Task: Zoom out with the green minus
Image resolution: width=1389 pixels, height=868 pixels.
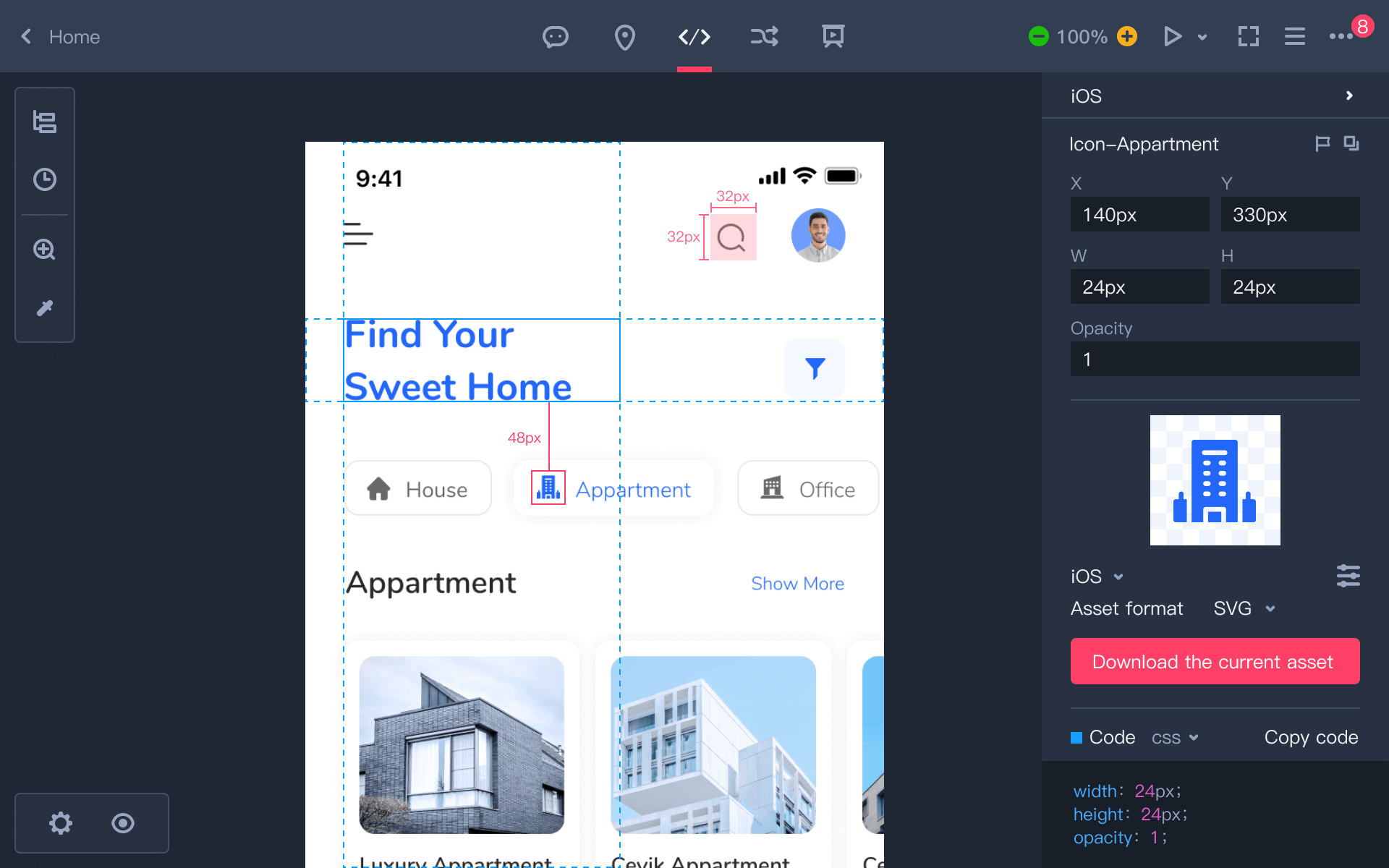Action: [x=1038, y=36]
